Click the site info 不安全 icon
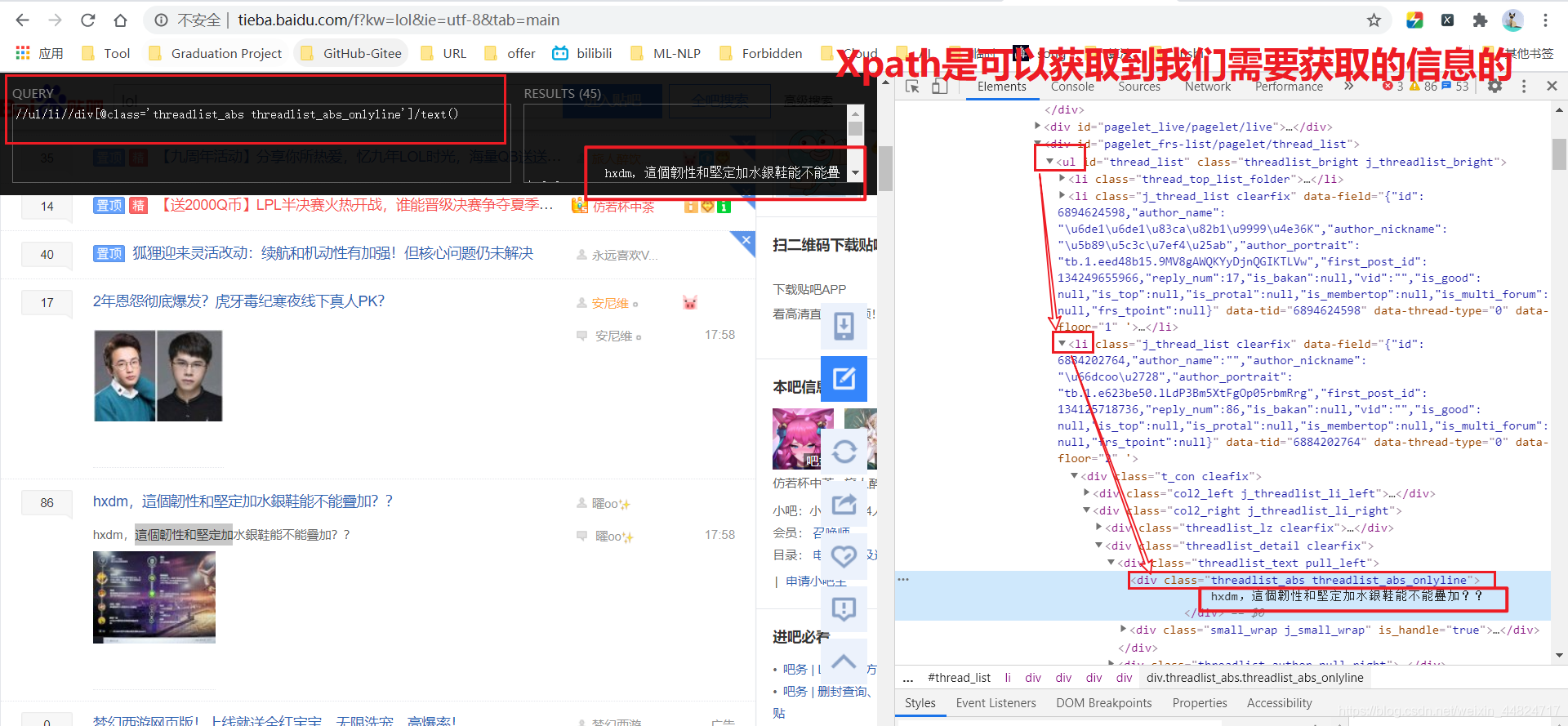This screenshot has height=726, width=1568. (x=162, y=20)
